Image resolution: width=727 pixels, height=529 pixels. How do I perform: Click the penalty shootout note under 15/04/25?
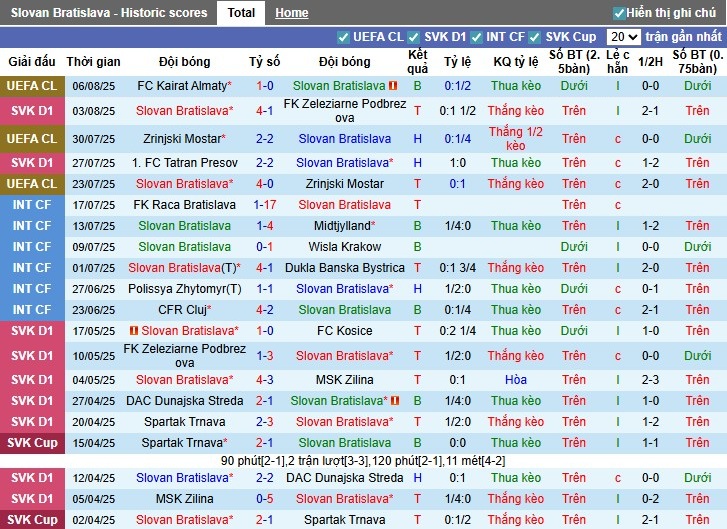(x=363, y=461)
